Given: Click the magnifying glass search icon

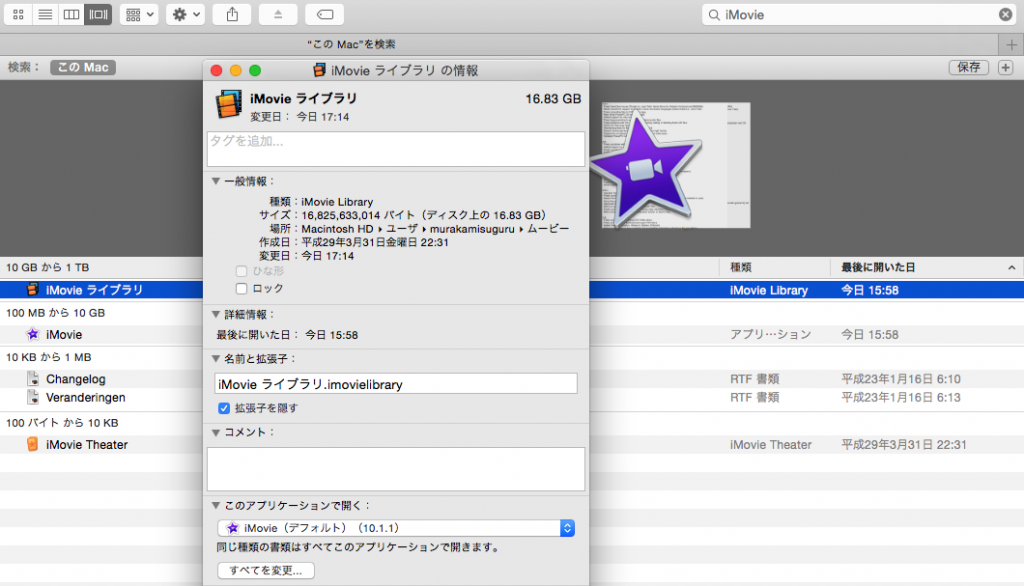Looking at the screenshot, I should (x=714, y=14).
